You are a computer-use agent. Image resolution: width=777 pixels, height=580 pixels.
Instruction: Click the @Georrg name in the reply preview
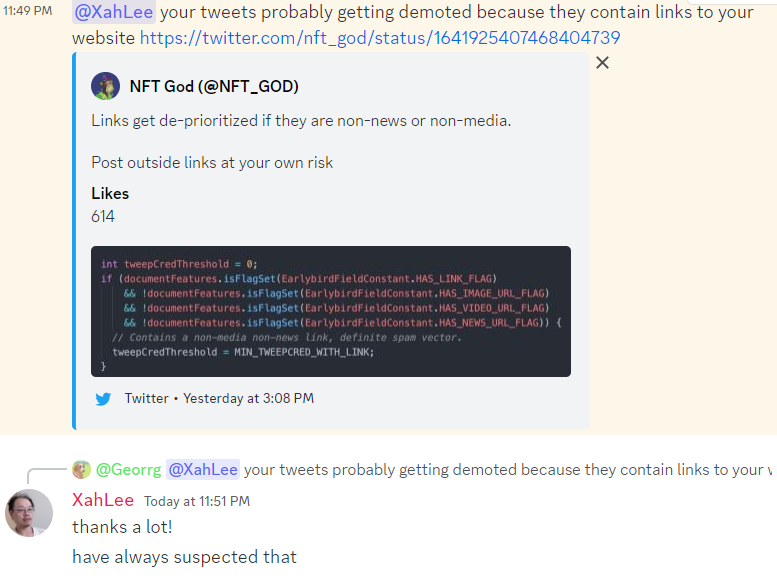[128, 469]
